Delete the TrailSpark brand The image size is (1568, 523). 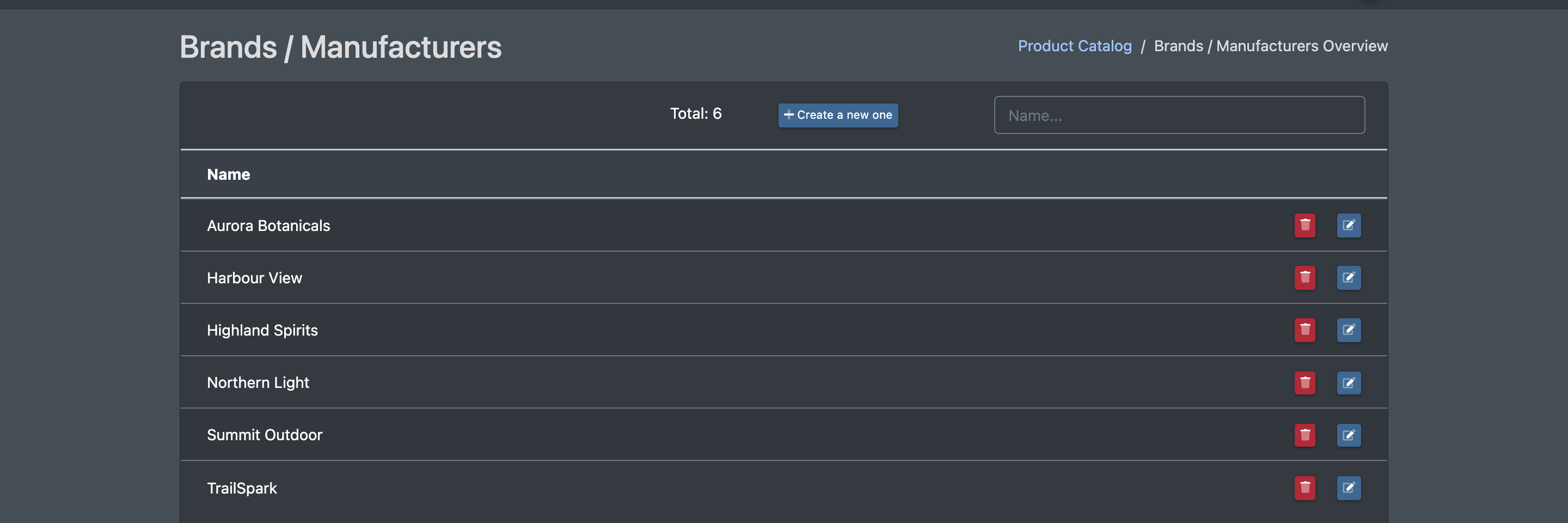[x=1304, y=488]
